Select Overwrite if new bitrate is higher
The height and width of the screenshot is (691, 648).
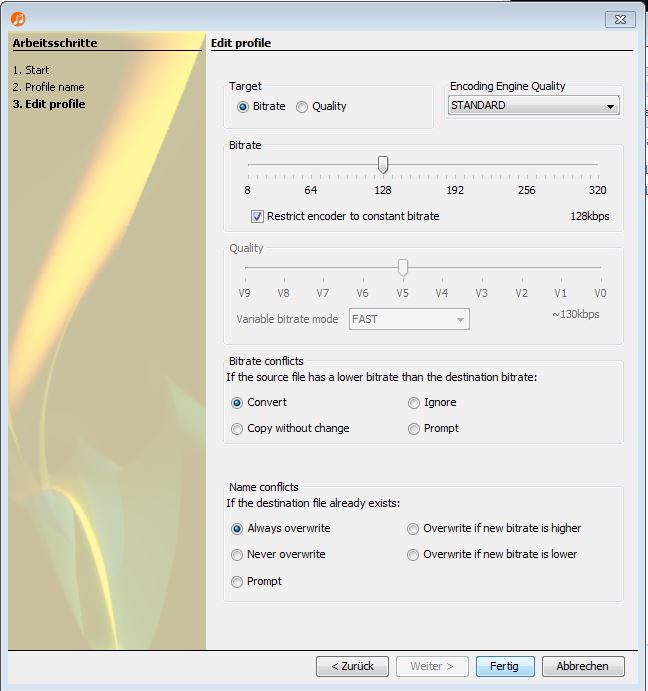413,529
